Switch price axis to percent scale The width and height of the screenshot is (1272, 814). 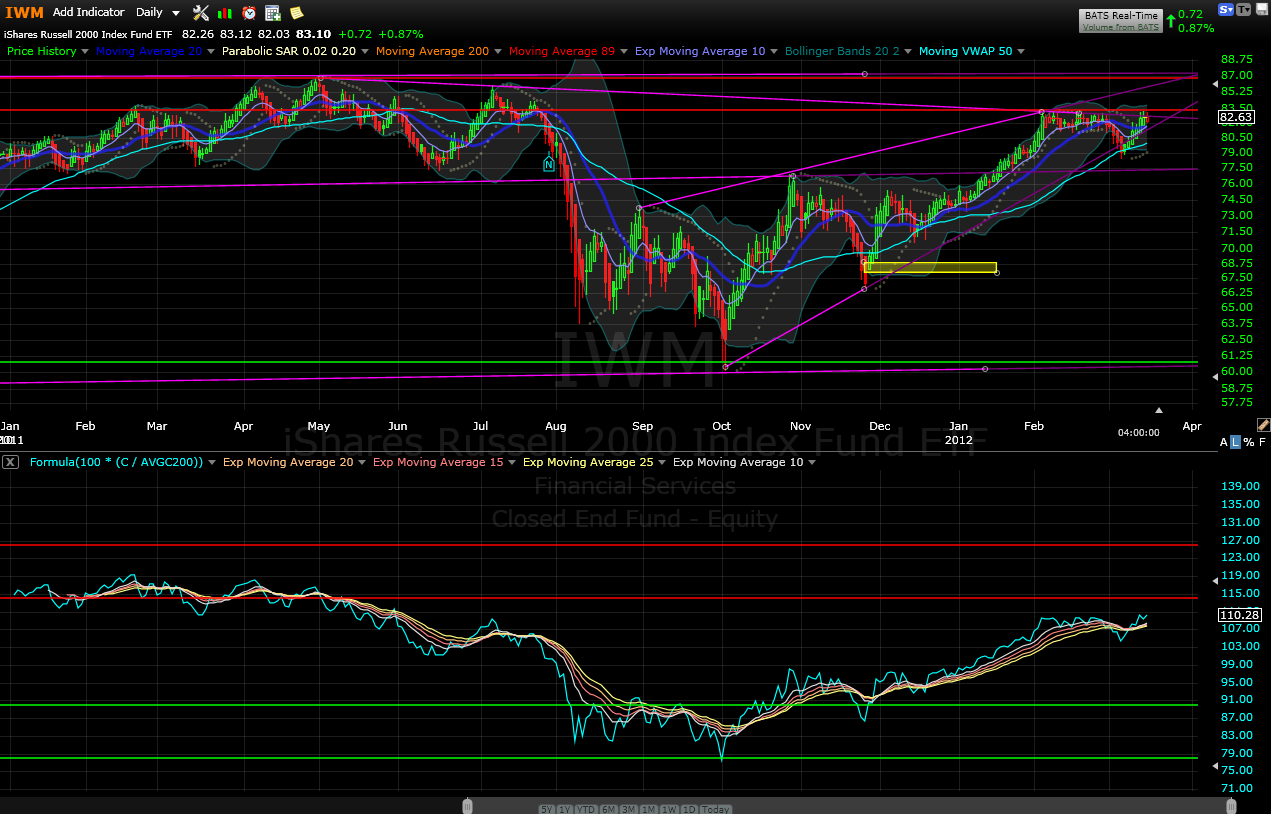(x=1249, y=442)
